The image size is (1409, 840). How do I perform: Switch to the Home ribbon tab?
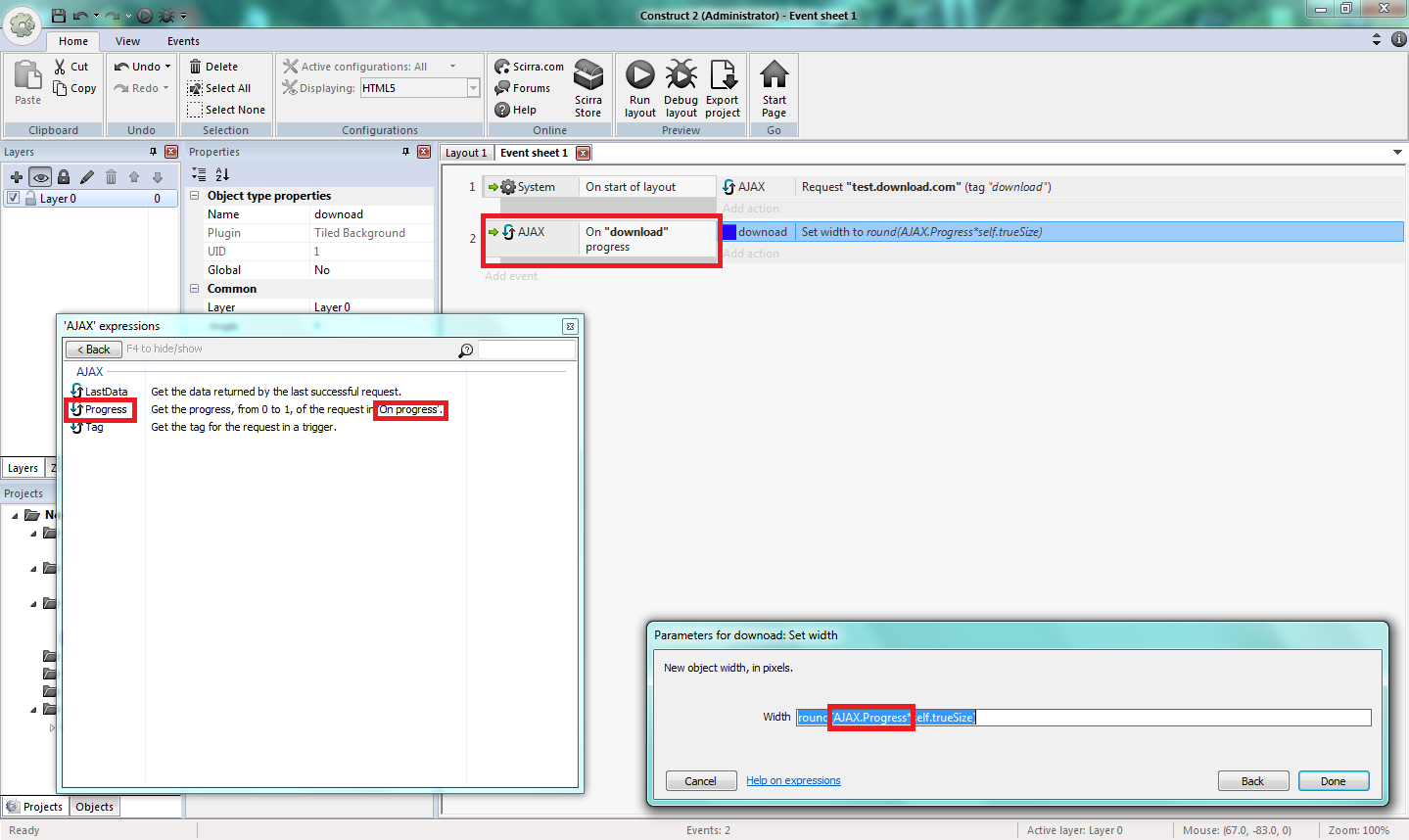[x=72, y=41]
